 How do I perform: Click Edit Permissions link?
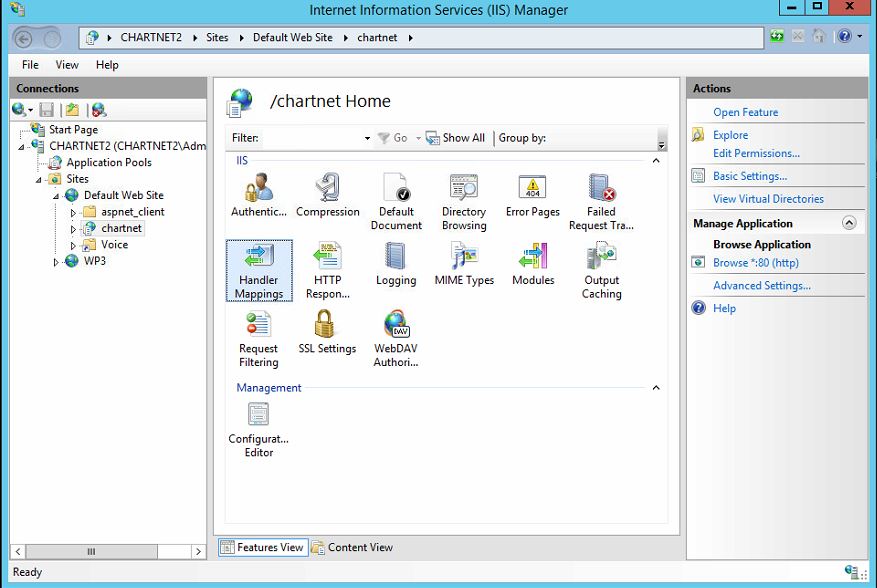tap(756, 153)
